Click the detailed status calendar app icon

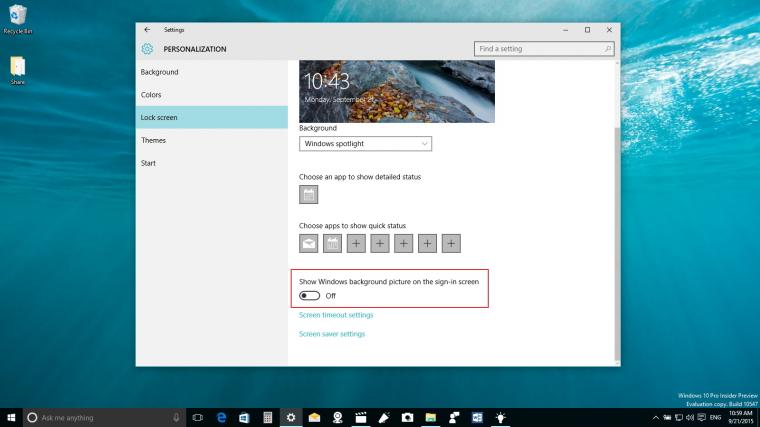308,195
